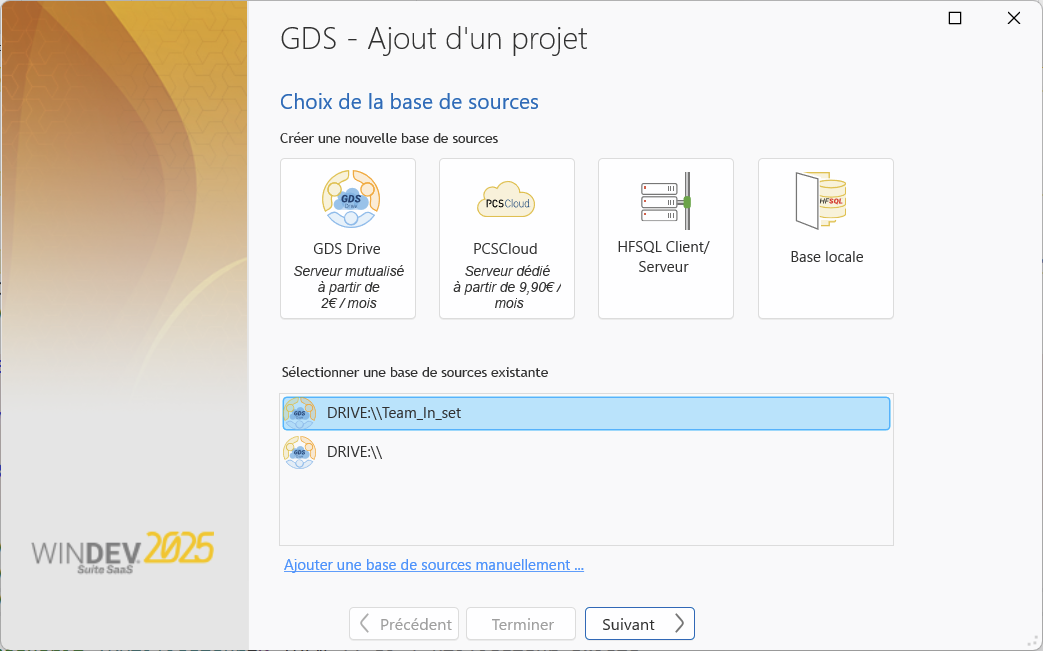Viewport: 1043px width, 651px height.
Task: Open Ajouter une base de sources manuellement link
Action: [x=434, y=565]
